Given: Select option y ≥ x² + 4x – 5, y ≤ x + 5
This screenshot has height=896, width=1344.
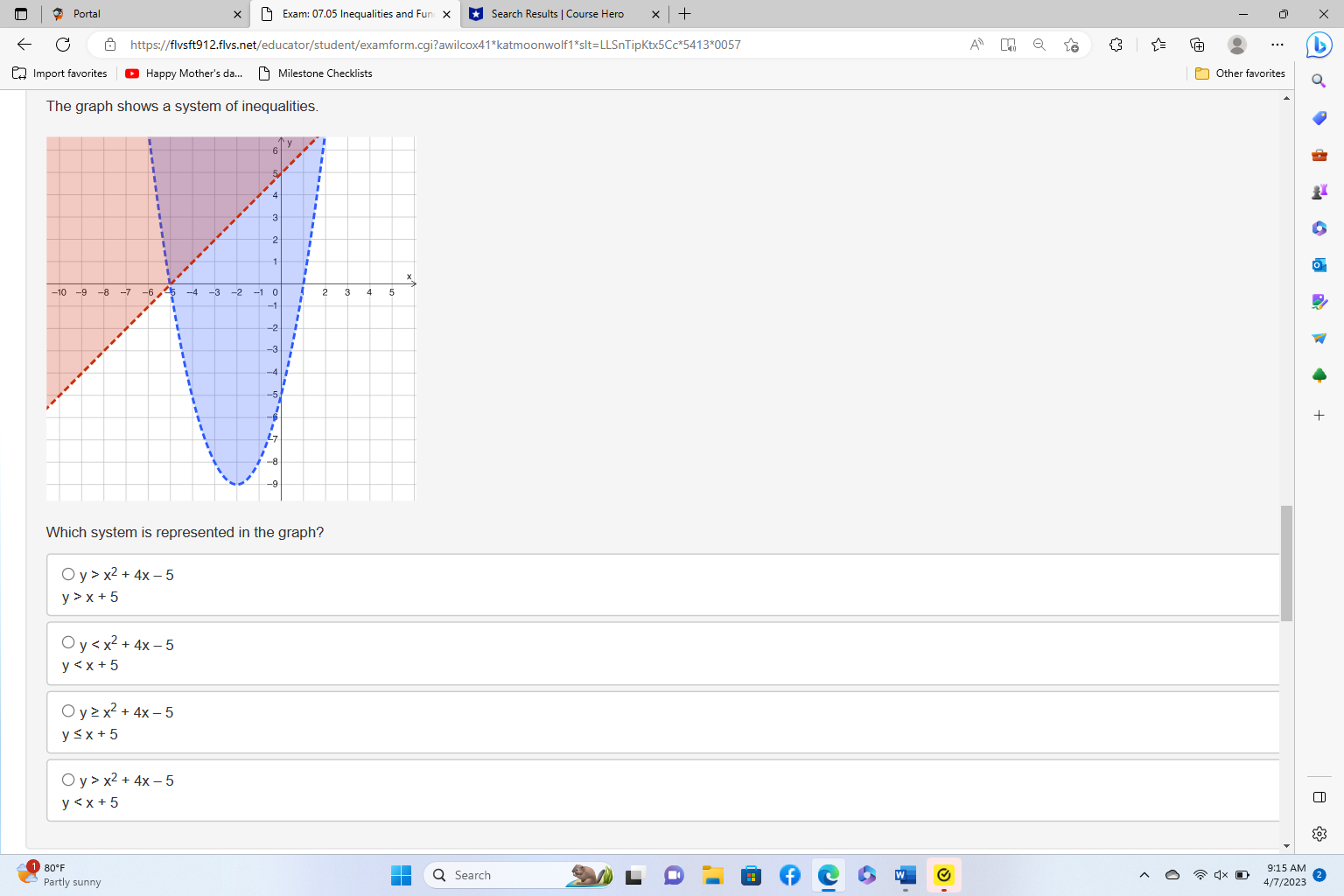Looking at the screenshot, I should coord(68,710).
